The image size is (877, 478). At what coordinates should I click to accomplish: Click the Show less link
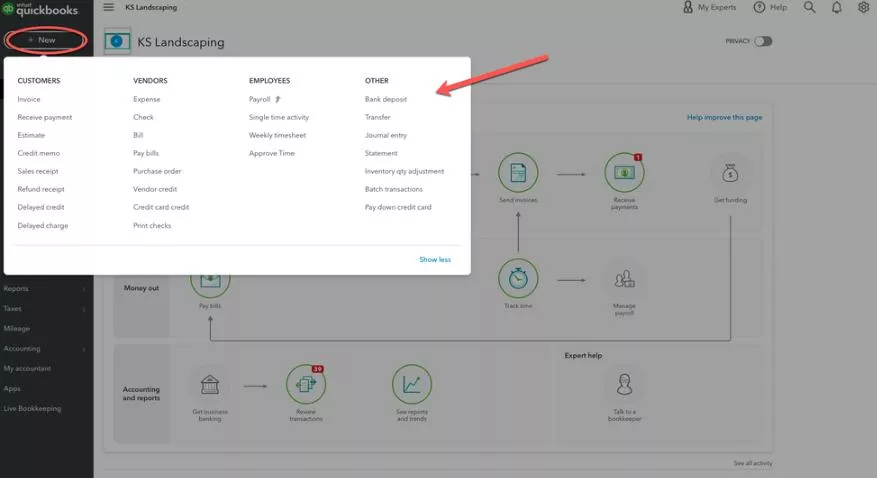[x=435, y=259]
